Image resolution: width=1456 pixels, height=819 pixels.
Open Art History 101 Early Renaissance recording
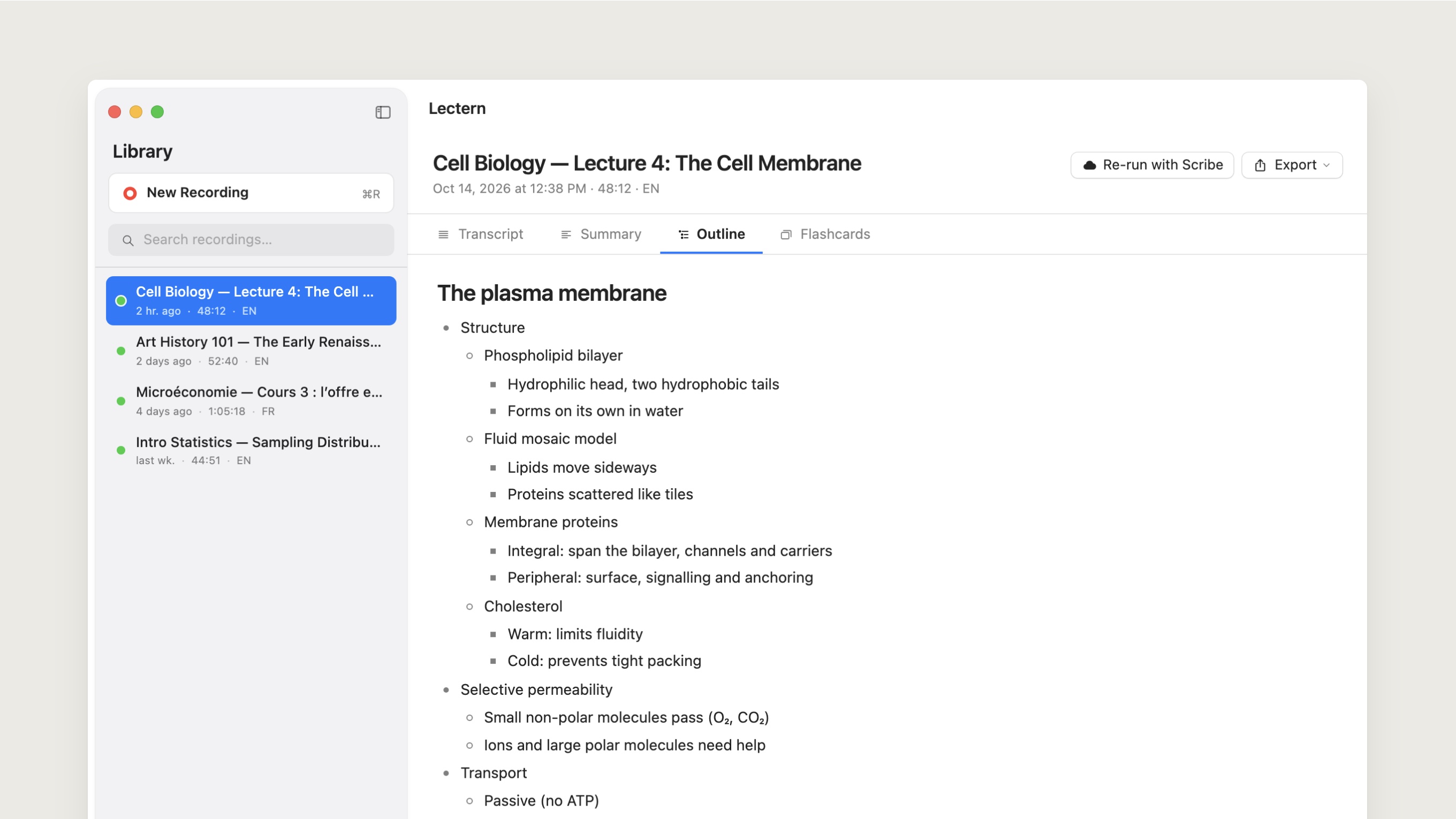pos(251,351)
